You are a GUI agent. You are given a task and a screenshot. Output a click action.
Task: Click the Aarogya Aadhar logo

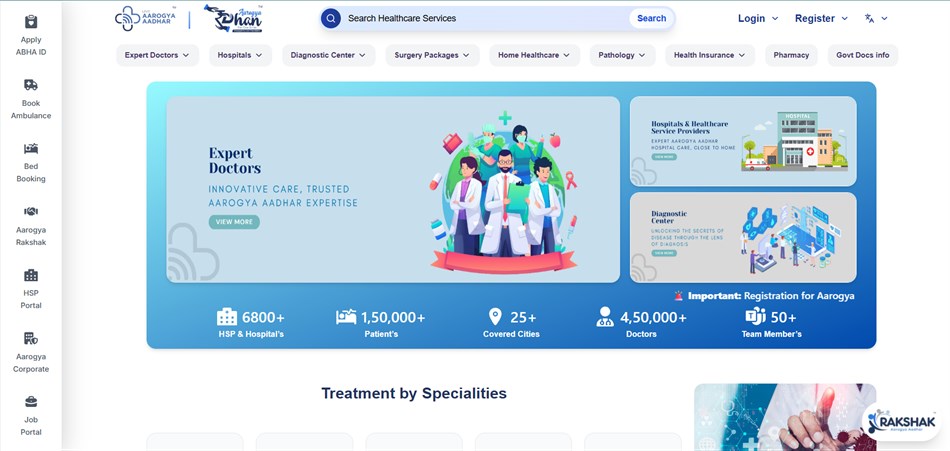[145, 18]
